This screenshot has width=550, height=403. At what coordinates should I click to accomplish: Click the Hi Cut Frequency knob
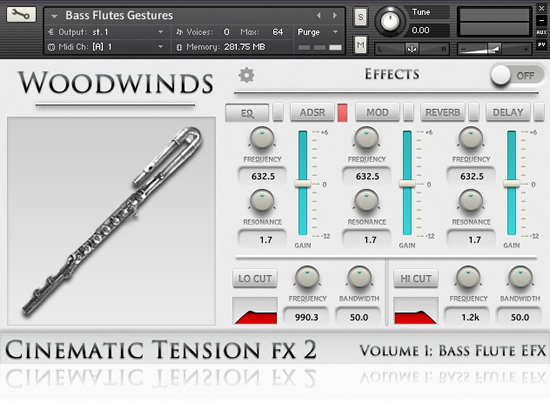click(468, 277)
